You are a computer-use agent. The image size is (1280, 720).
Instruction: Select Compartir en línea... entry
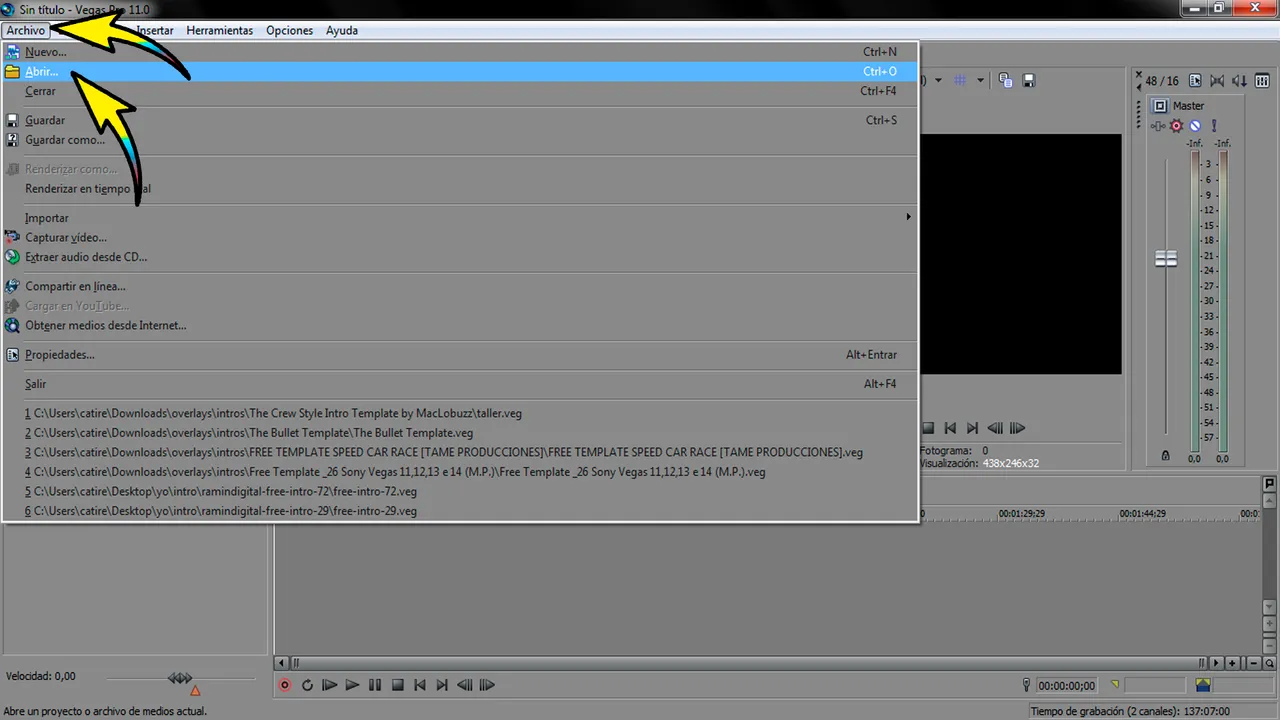click(460, 286)
